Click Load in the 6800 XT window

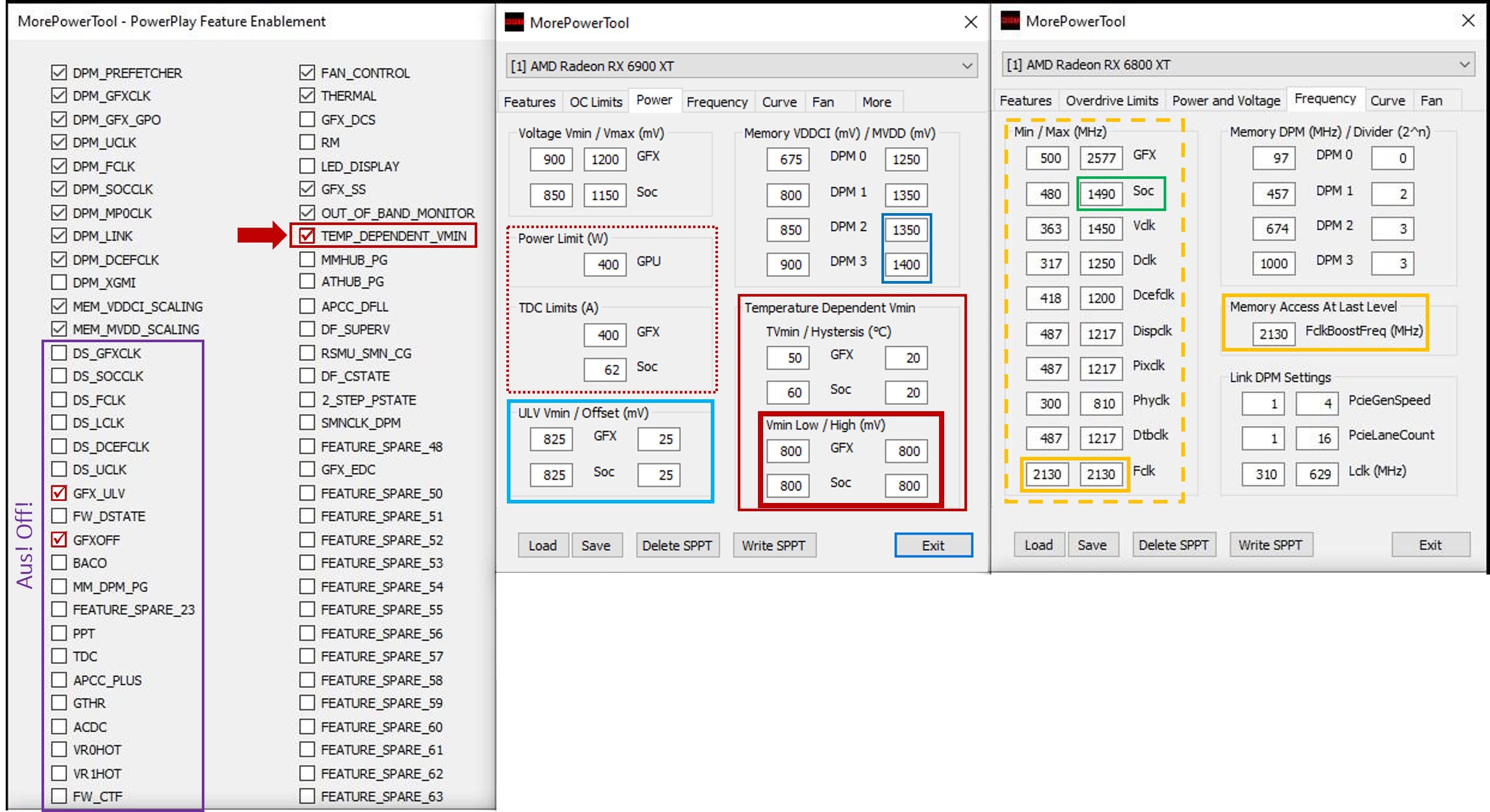(1039, 544)
